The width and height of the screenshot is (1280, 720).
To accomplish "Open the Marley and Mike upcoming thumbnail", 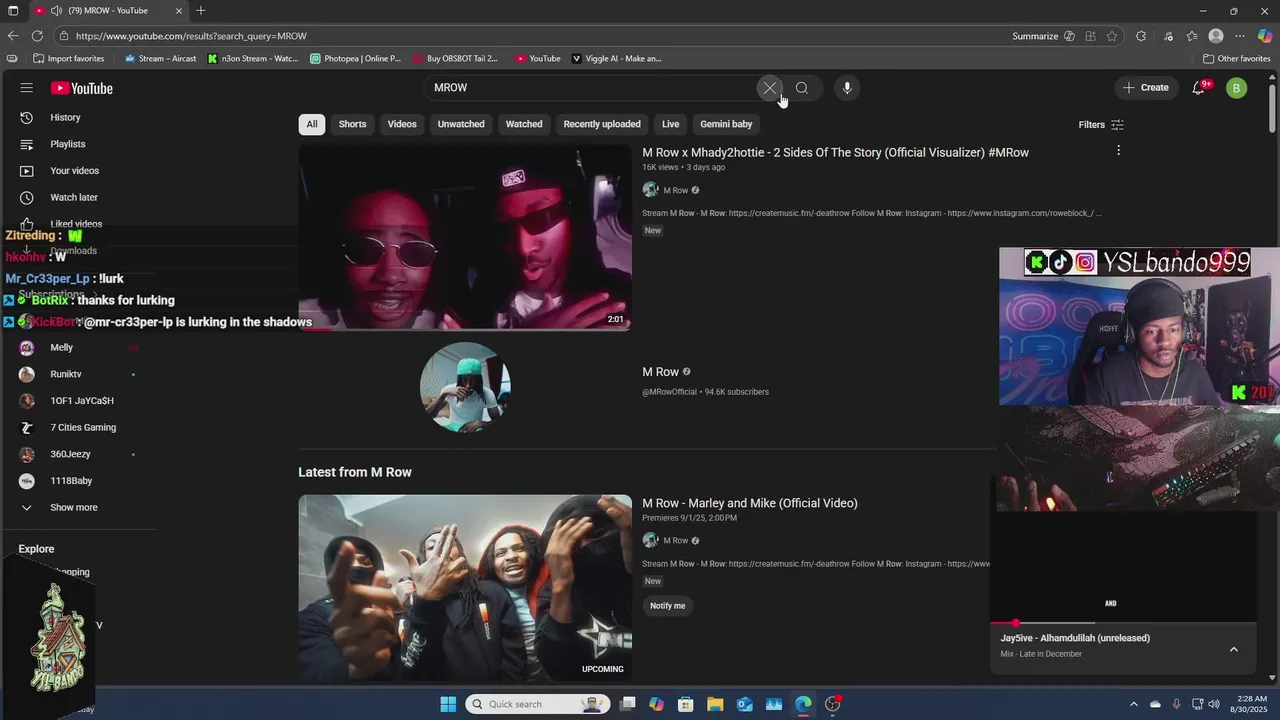I will coord(465,588).
